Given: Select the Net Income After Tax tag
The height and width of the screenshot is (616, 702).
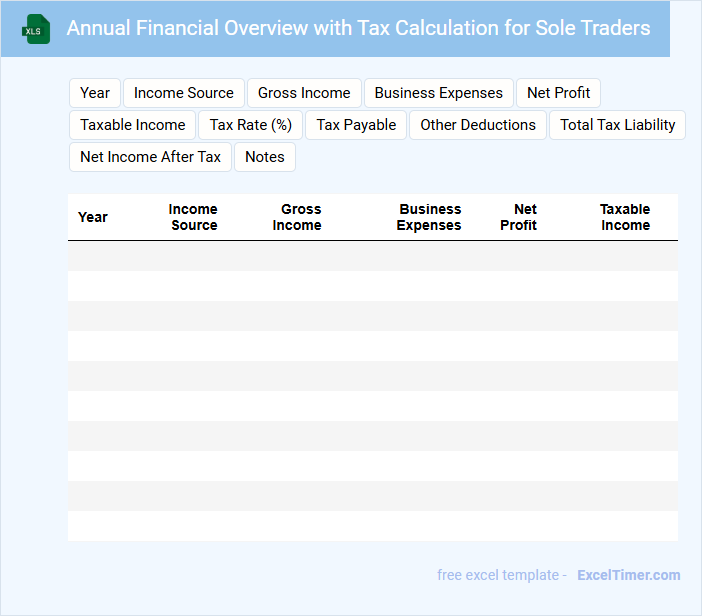Looking at the screenshot, I should (151, 157).
